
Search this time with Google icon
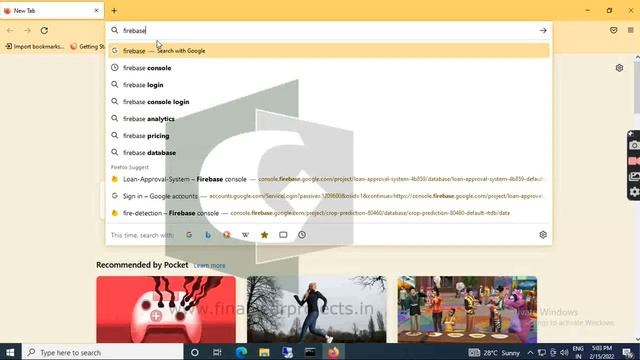pyautogui.click(x=189, y=235)
